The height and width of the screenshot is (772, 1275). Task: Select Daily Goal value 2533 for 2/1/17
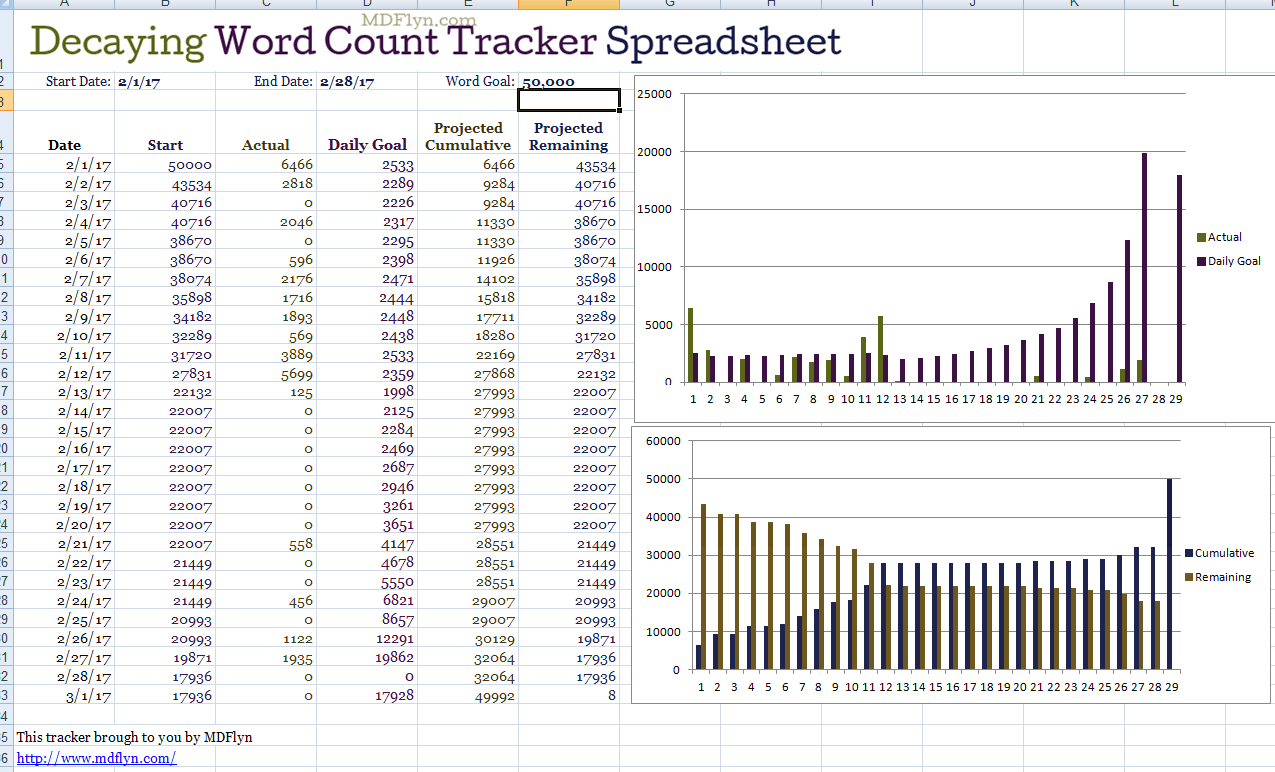pos(398,165)
